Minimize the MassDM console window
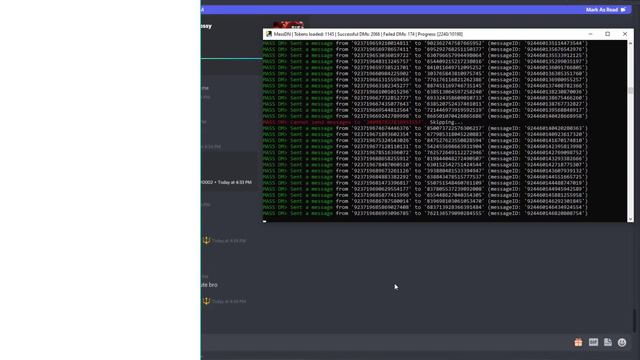Viewport: 640px width, 360px height. coord(590,34)
